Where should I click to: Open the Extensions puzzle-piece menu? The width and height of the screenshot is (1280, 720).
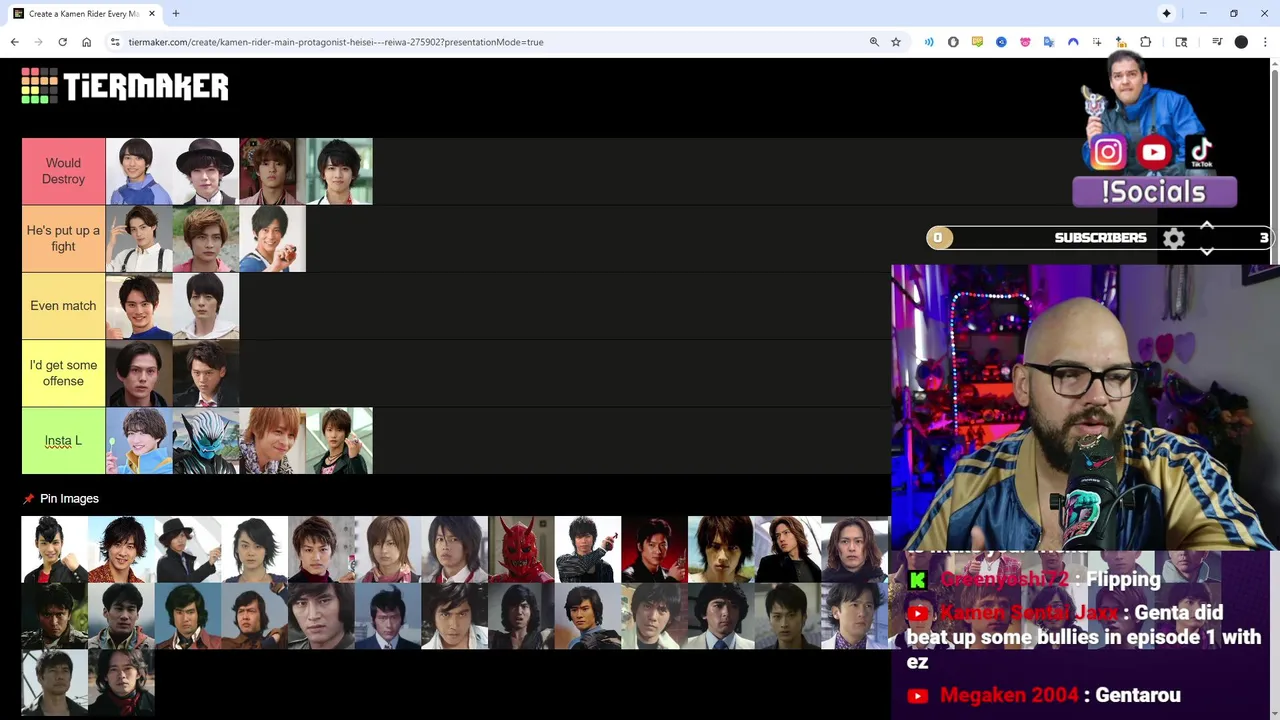(1146, 42)
